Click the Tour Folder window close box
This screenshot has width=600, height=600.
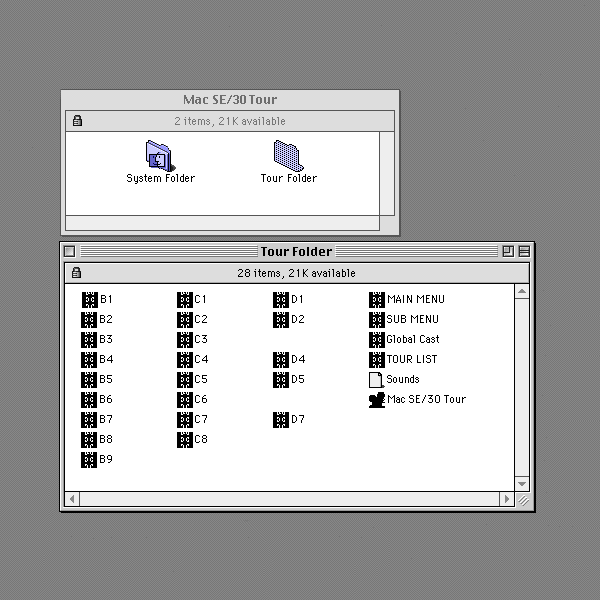pyautogui.click(x=70, y=251)
